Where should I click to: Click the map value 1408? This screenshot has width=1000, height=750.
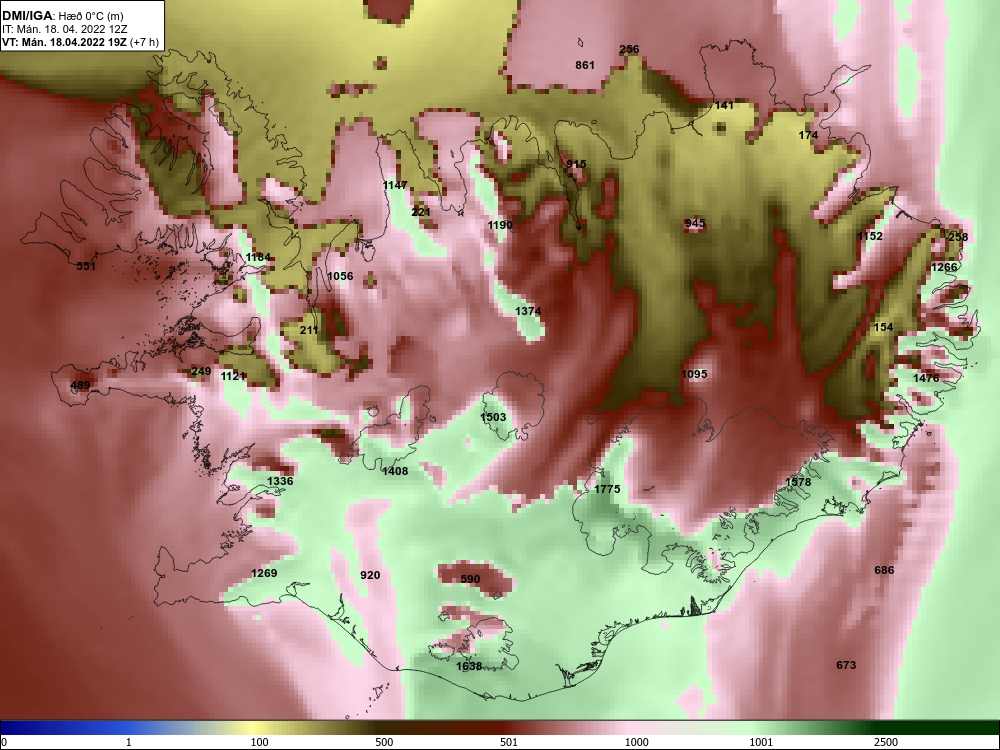coord(395,471)
